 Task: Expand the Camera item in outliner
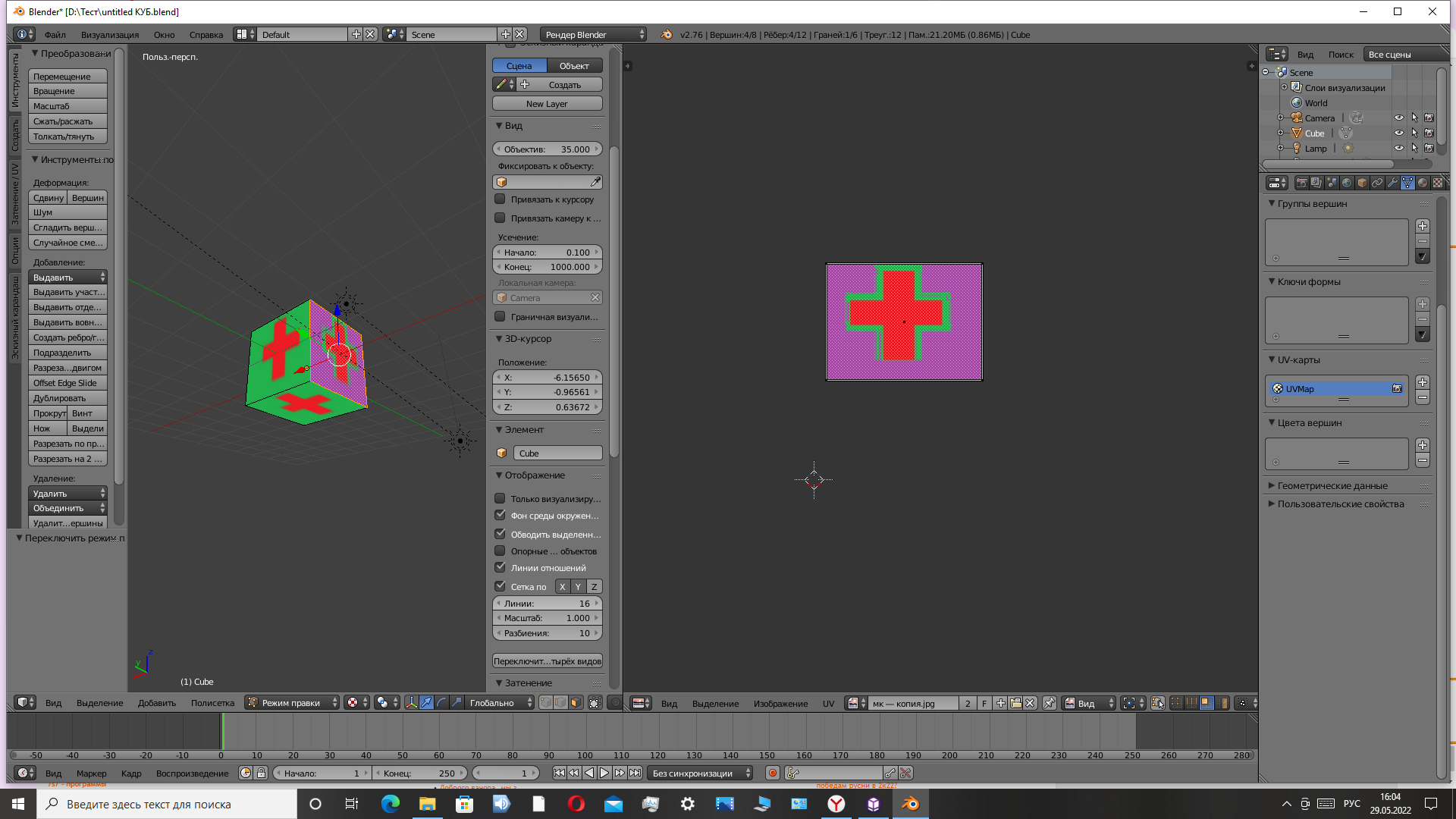pos(1281,118)
